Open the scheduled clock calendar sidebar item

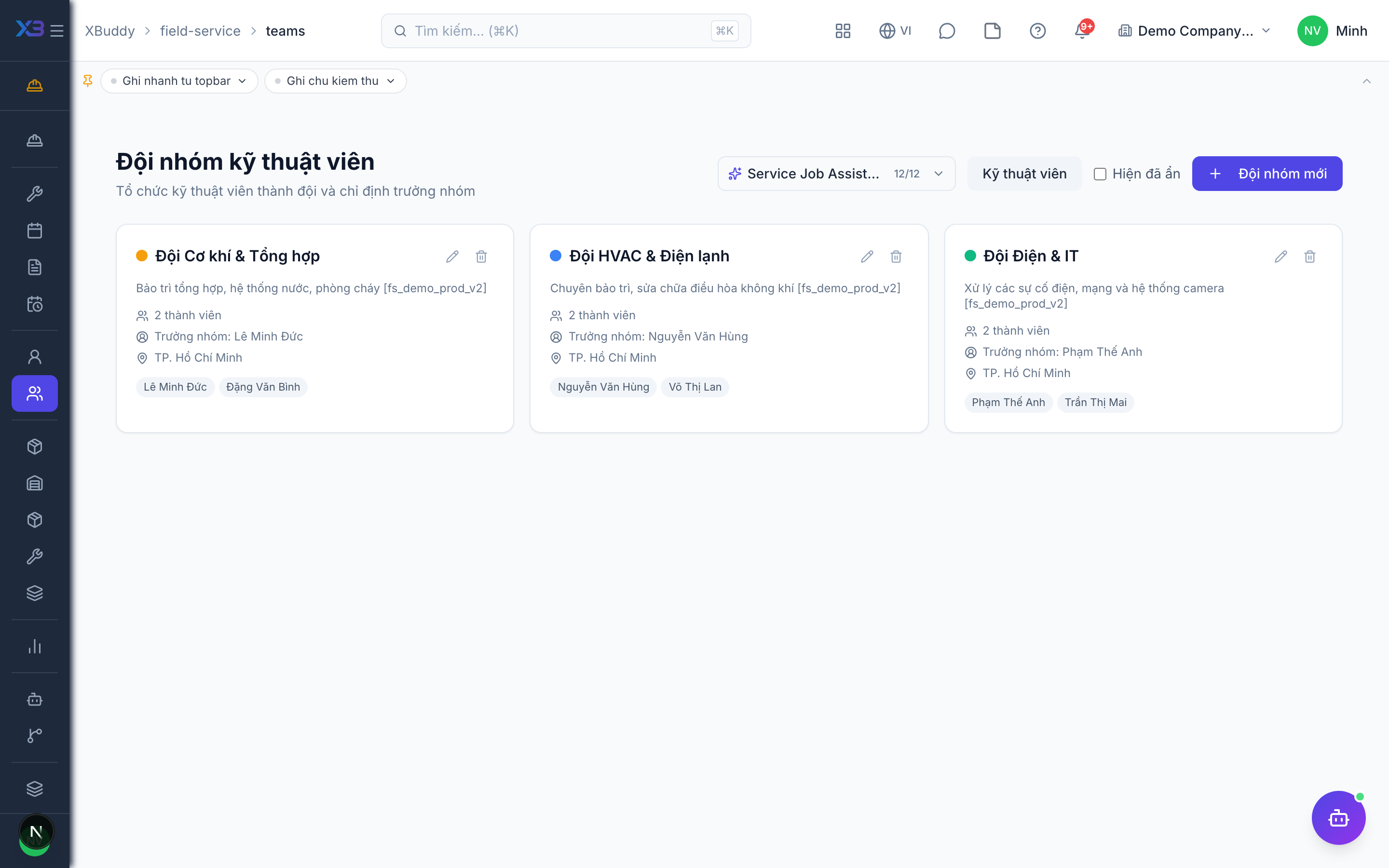click(34, 304)
